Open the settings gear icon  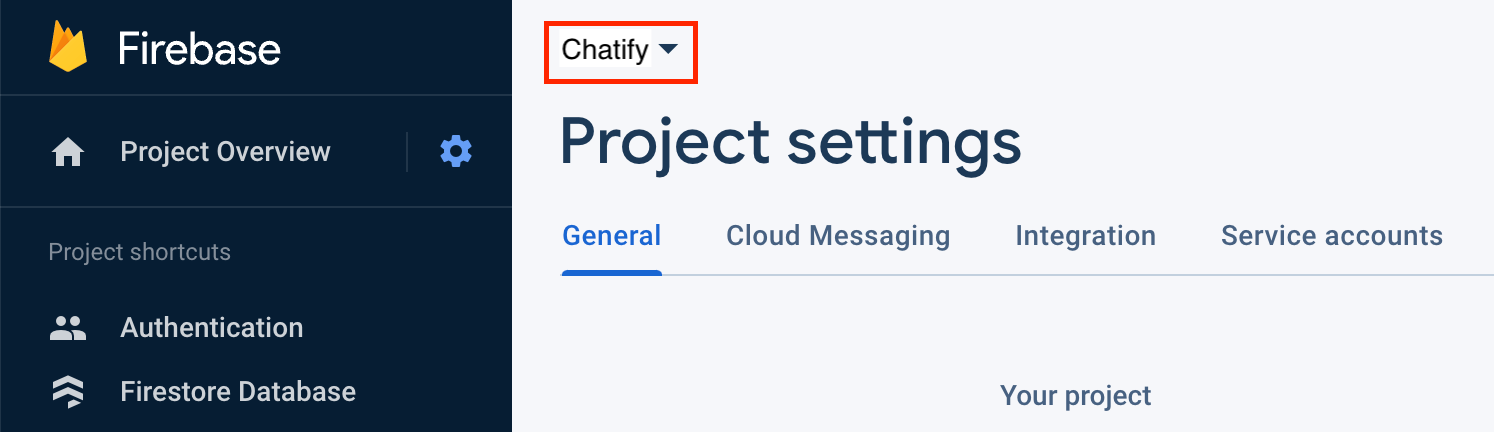(x=456, y=152)
